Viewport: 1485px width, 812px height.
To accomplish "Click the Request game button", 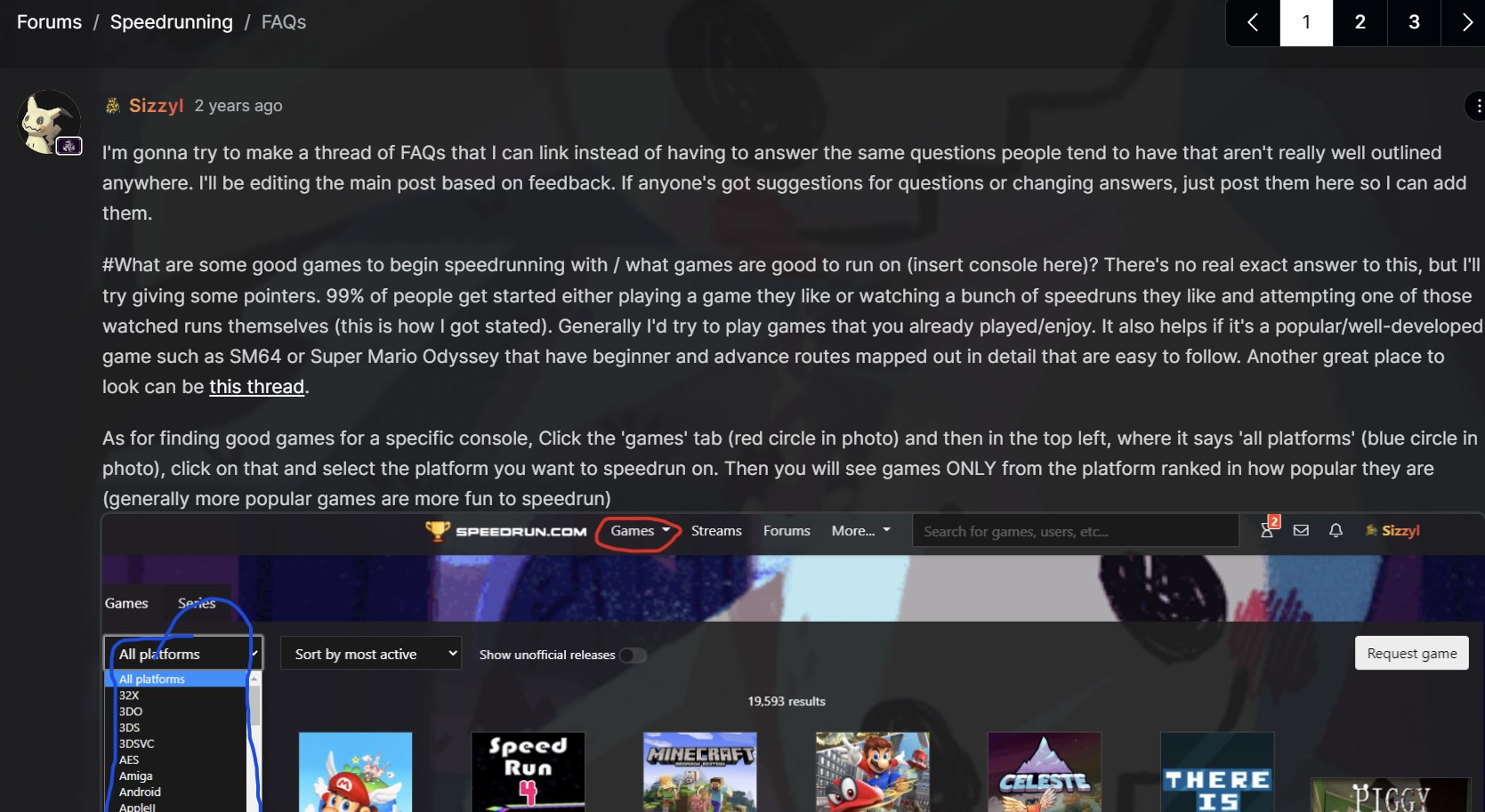I will (1411, 653).
